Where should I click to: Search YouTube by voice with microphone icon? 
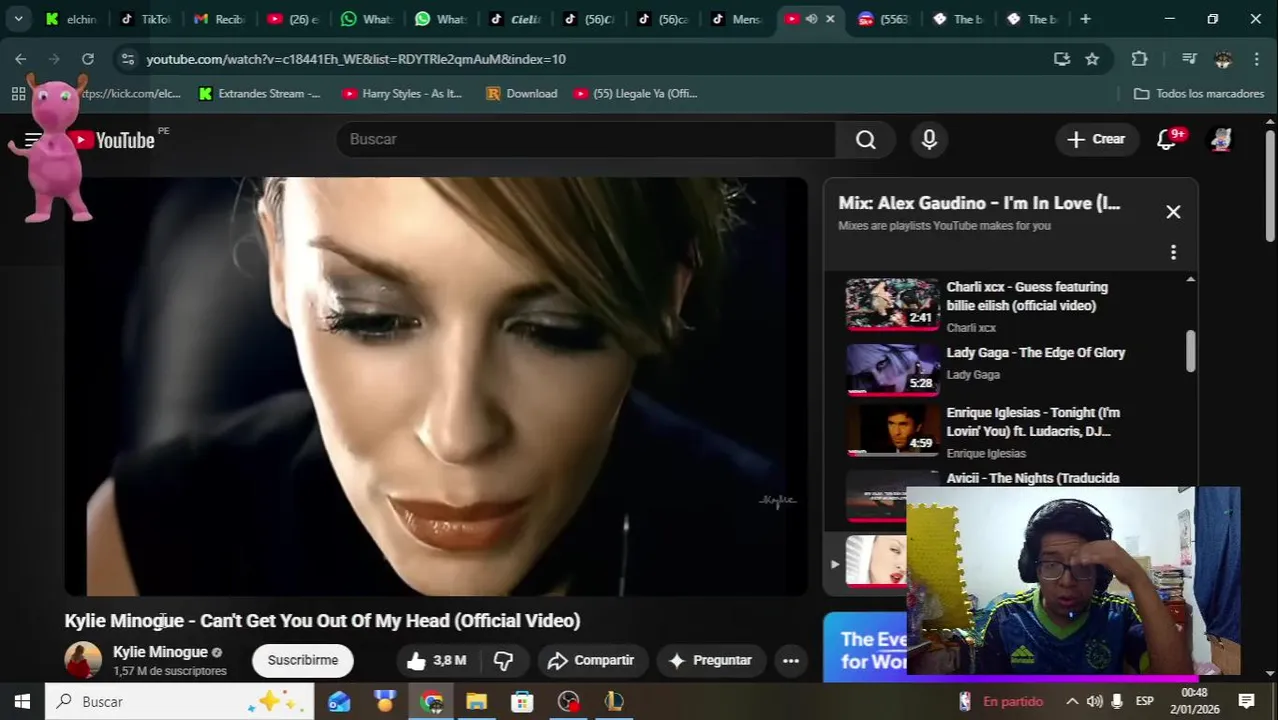(x=929, y=139)
